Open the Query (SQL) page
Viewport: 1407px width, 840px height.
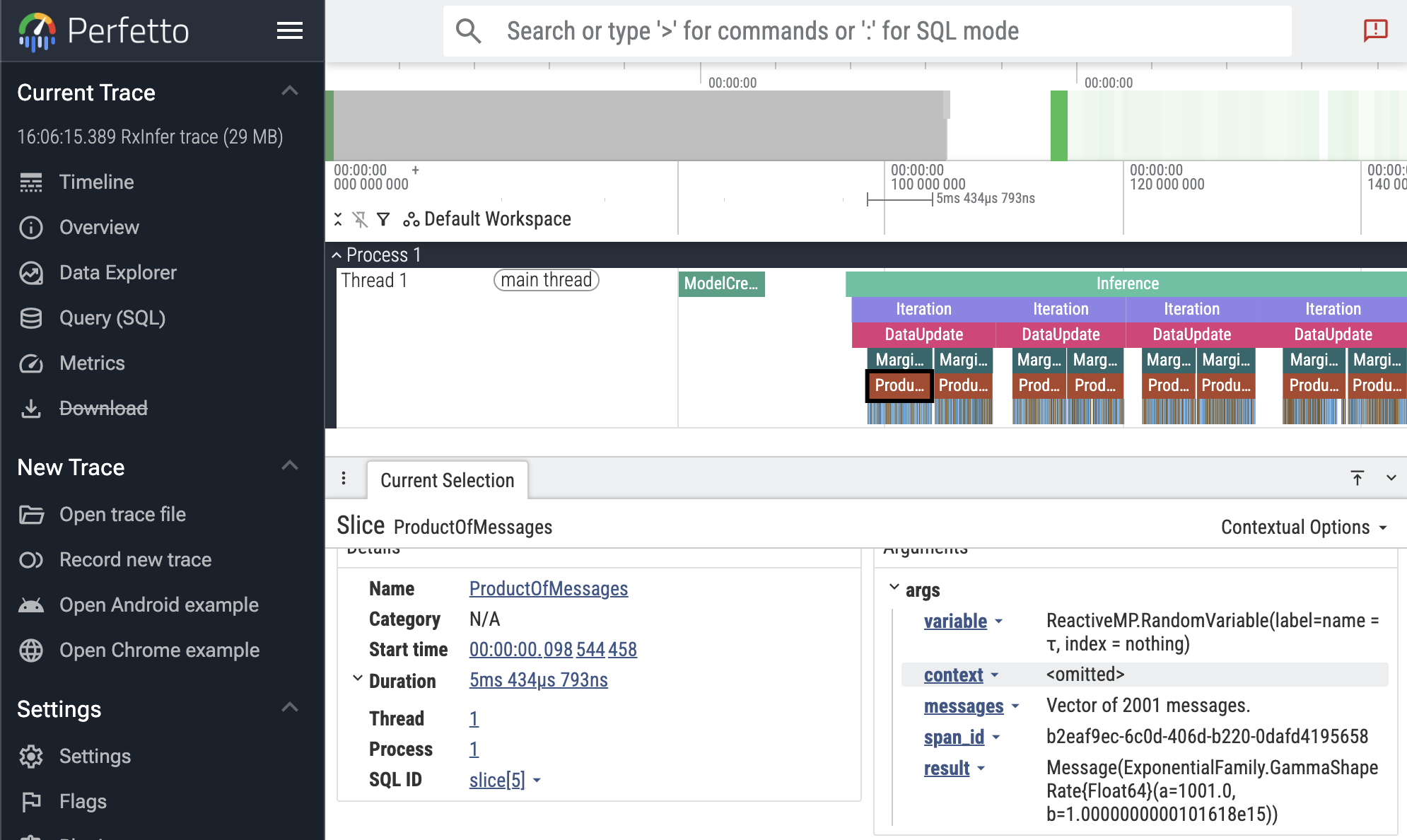tap(112, 318)
